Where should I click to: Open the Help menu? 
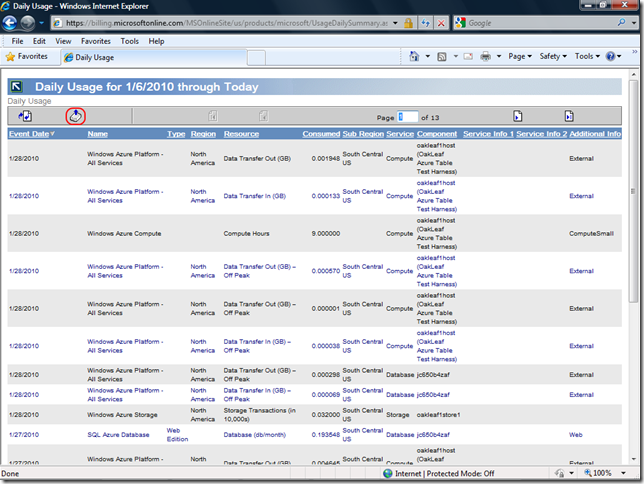click(x=156, y=41)
